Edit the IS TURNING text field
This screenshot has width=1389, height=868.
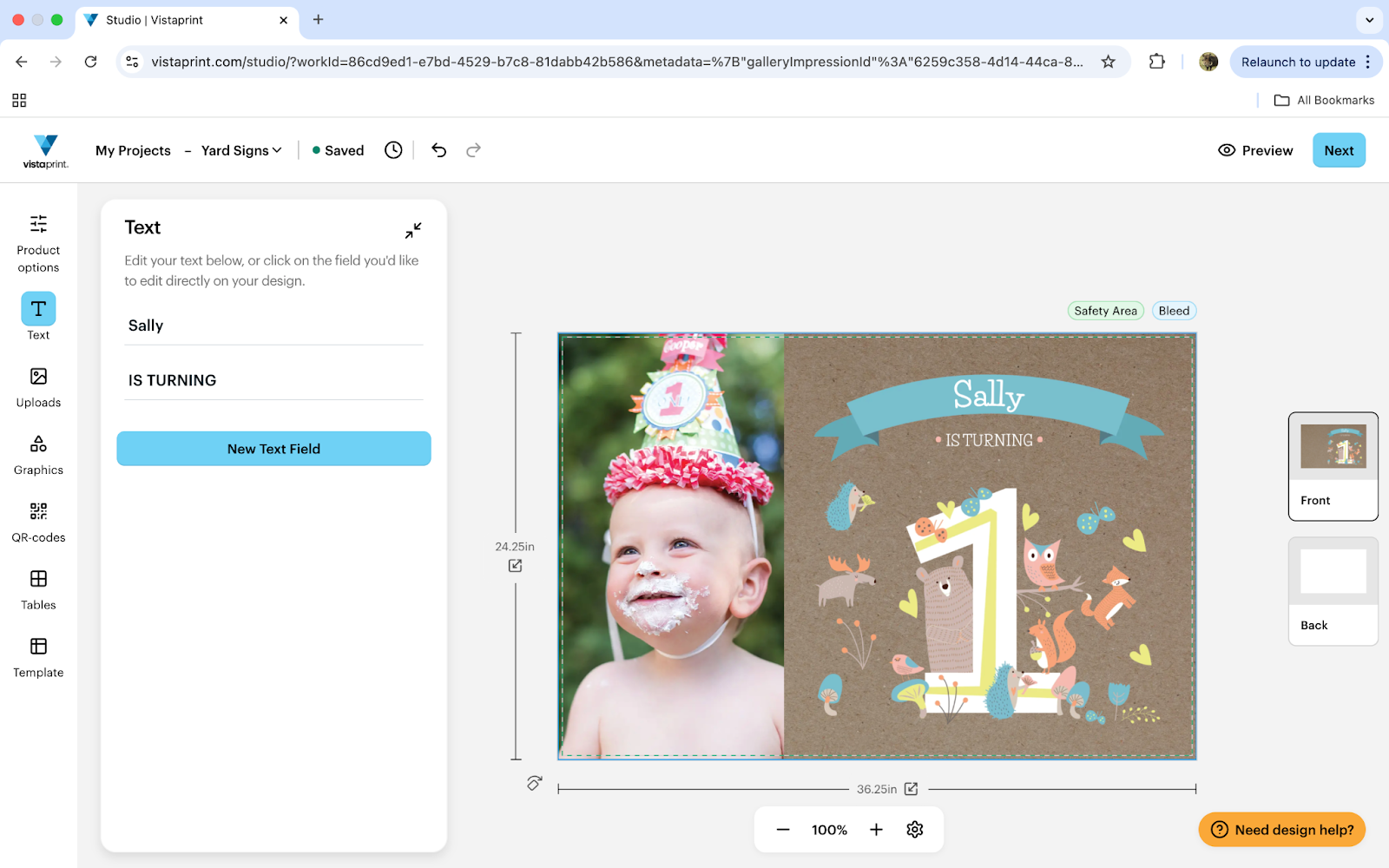[273, 380]
